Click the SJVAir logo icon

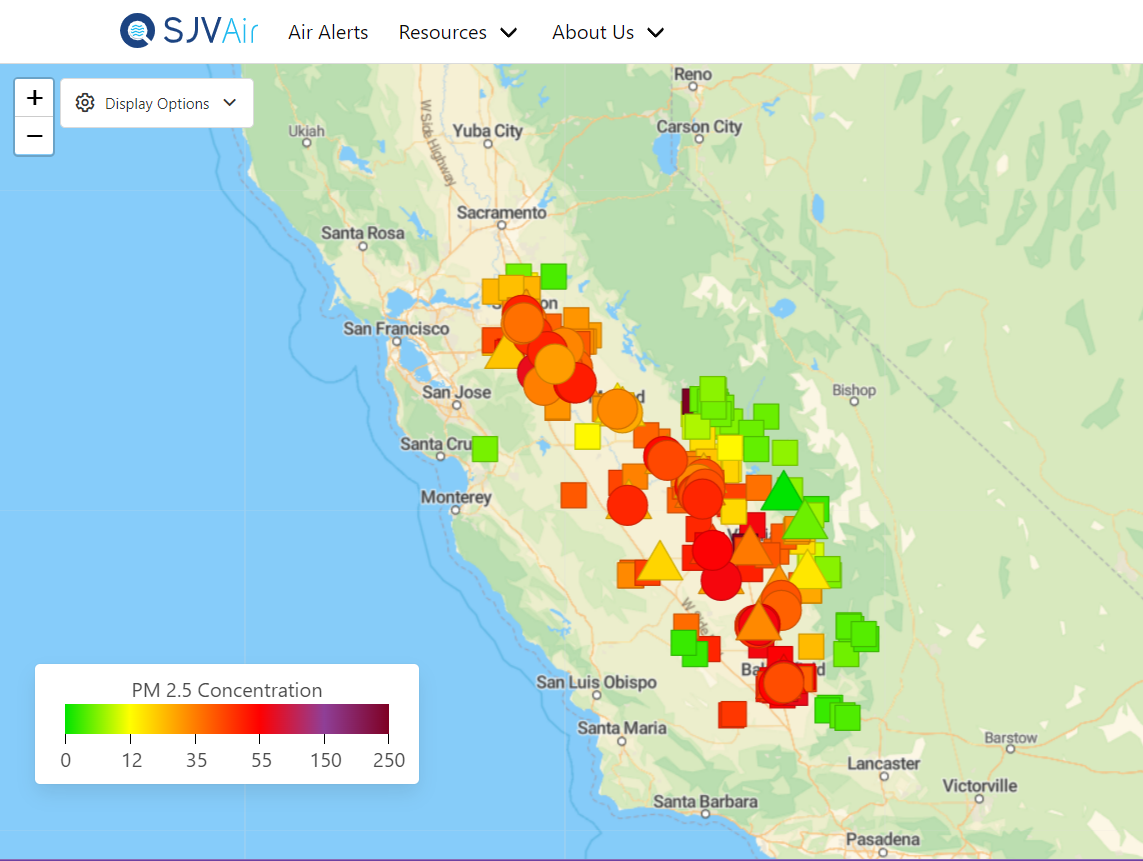coord(137,31)
